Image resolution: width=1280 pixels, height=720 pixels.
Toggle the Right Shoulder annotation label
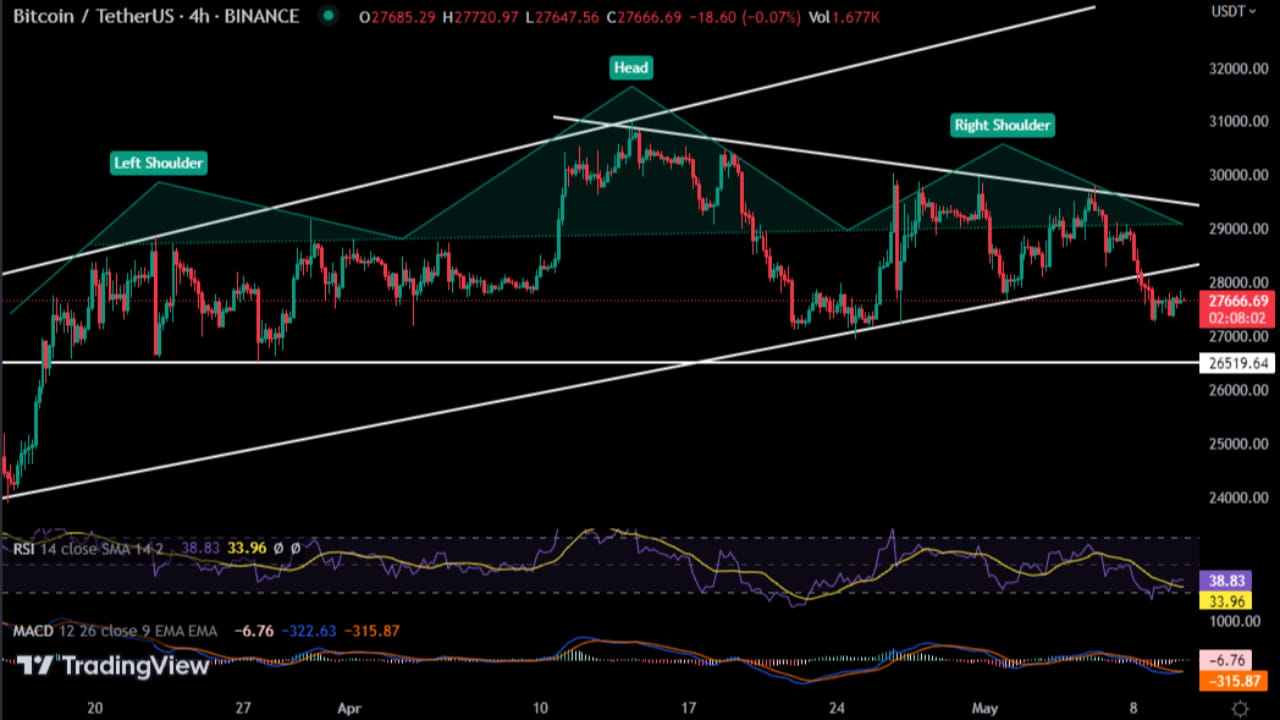[x=1002, y=125]
